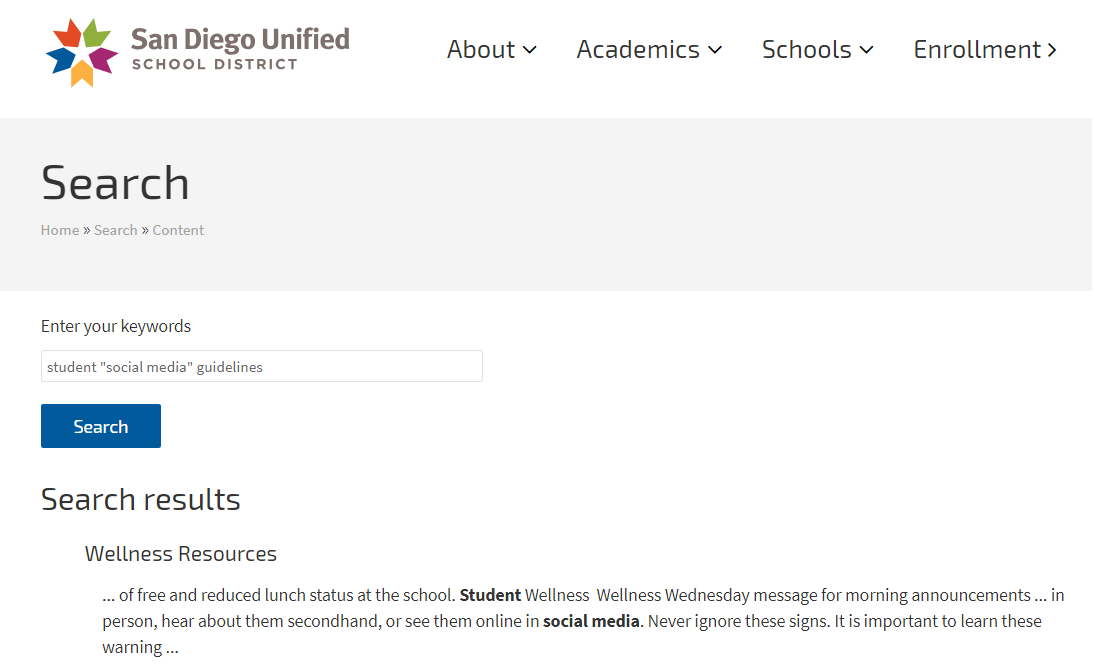Viewport: 1093px width, 665px height.
Task: Open the Schools menu
Action: click(806, 49)
